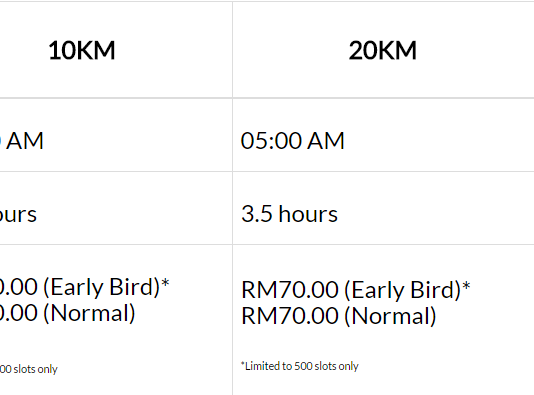This screenshot has width=534, height=395.
Task: Click the *Limited to 500 slots only note
Action: 300,366
